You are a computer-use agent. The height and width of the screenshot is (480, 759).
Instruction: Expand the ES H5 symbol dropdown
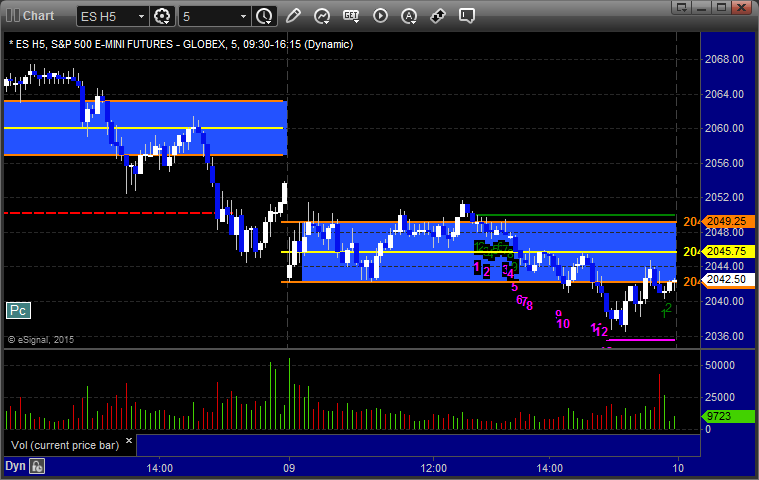click(x=141, y=16)
